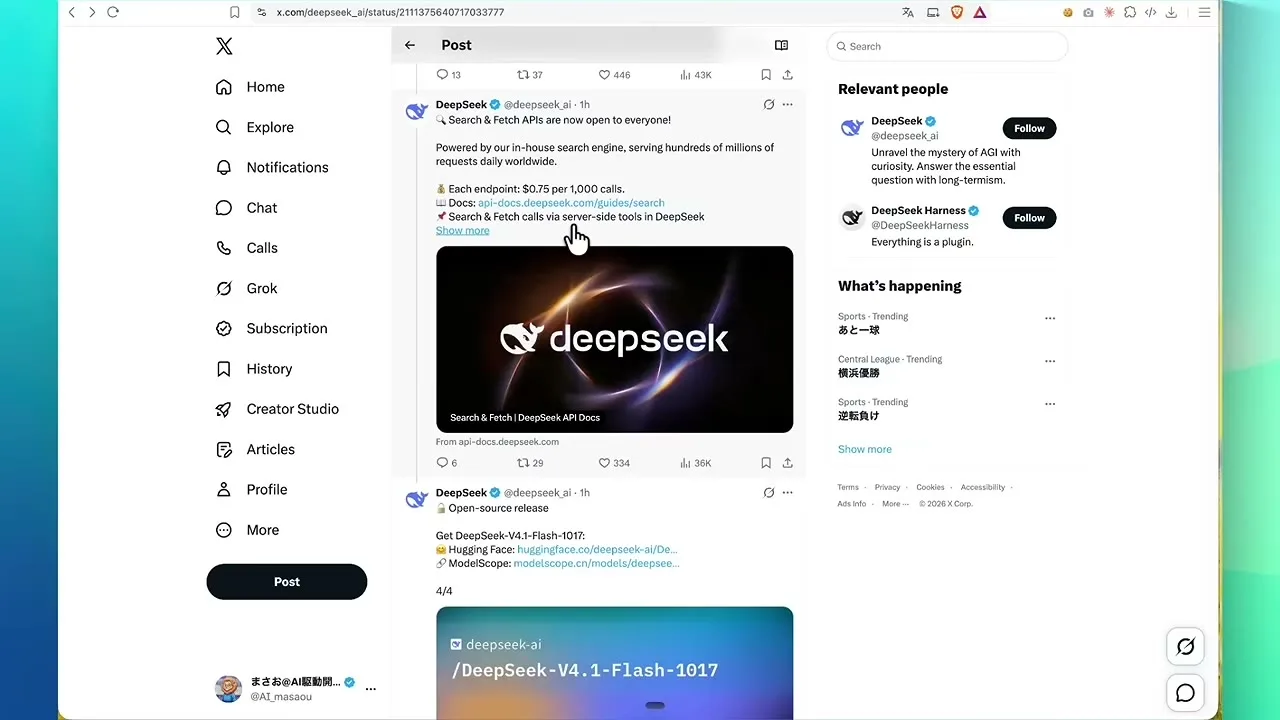This screenshot has width=1280, height=720.
Task: Open options for the あと一球 trend
Action: coord(1050,318)
